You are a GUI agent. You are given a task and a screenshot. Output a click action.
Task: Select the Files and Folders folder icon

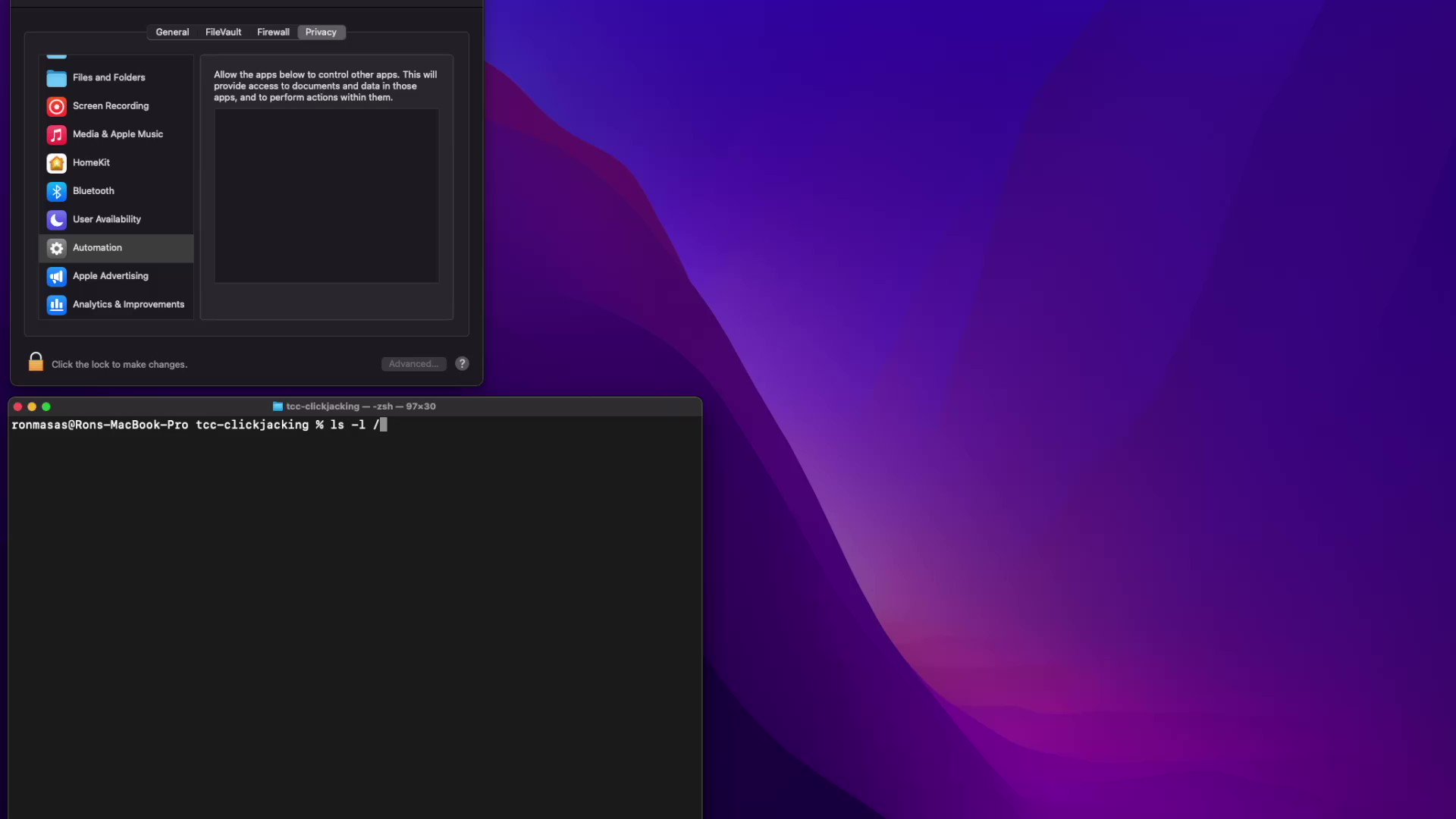click(x=57, y=78)
